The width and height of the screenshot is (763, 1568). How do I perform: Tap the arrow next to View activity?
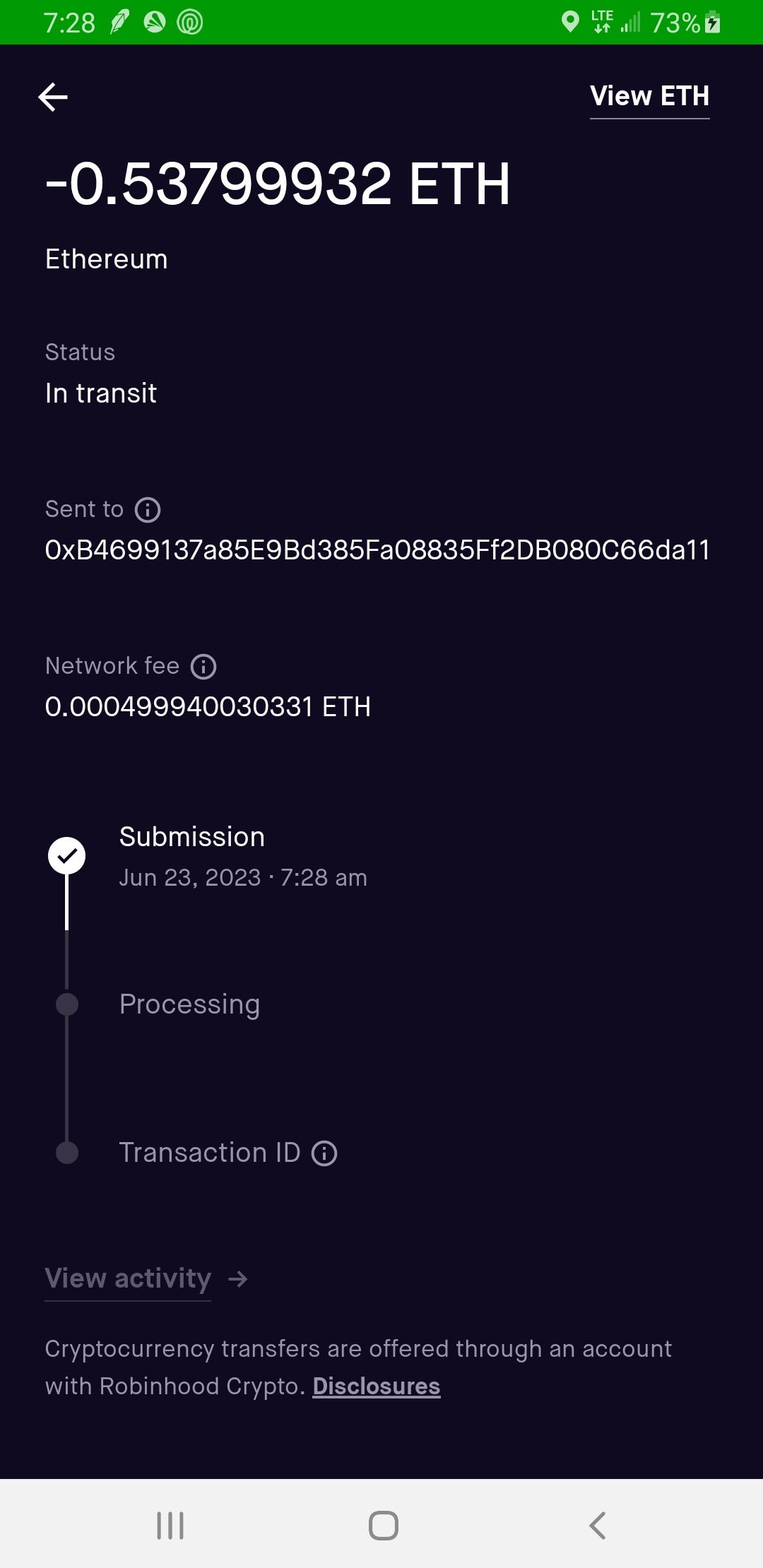click(238, 1279)
